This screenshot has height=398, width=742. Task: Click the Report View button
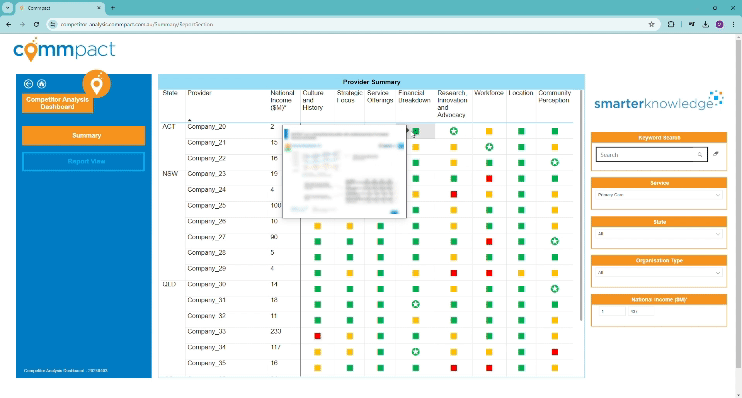(x=83, y=161)
